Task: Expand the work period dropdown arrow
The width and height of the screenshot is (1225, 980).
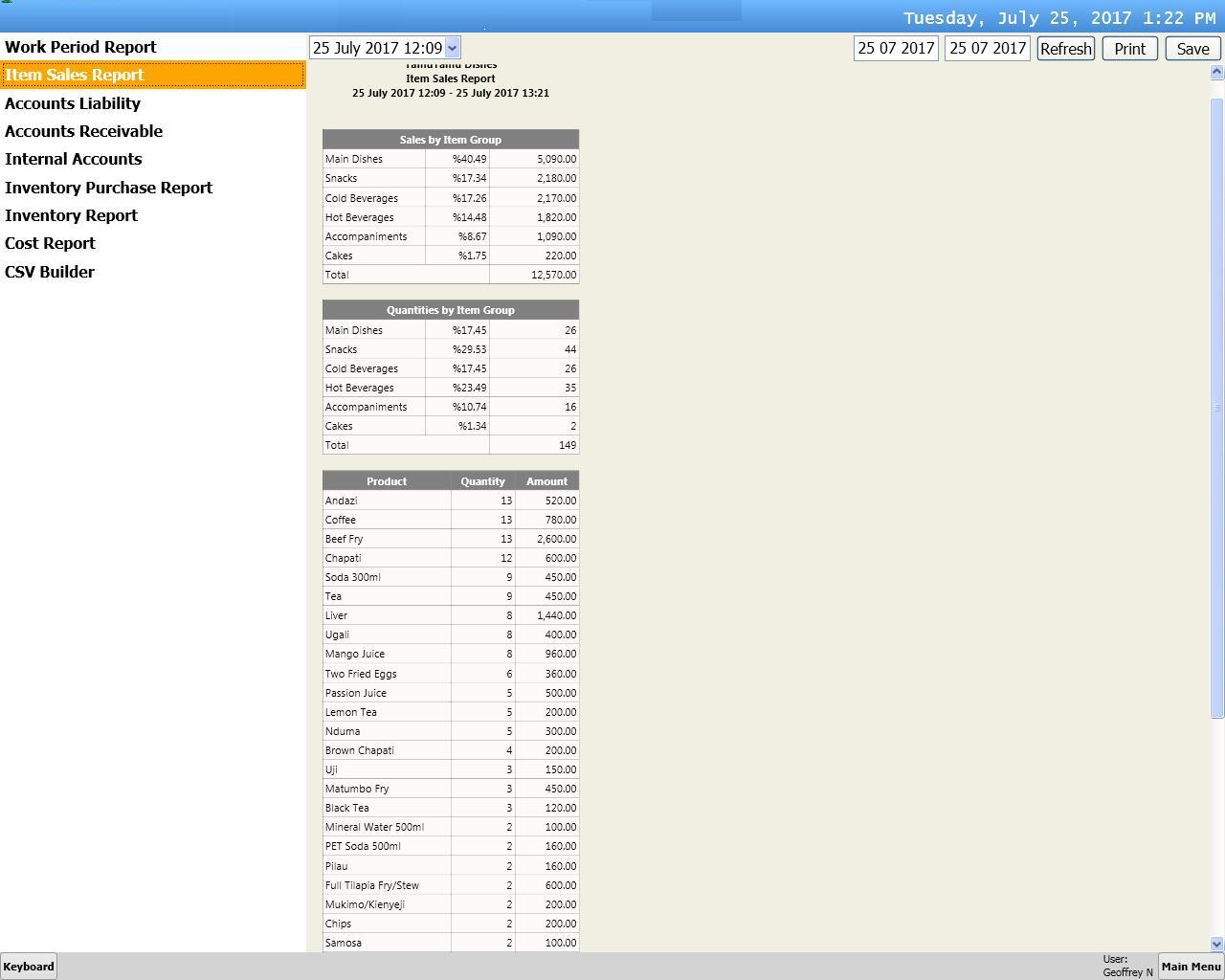Action: click(453, 48)
